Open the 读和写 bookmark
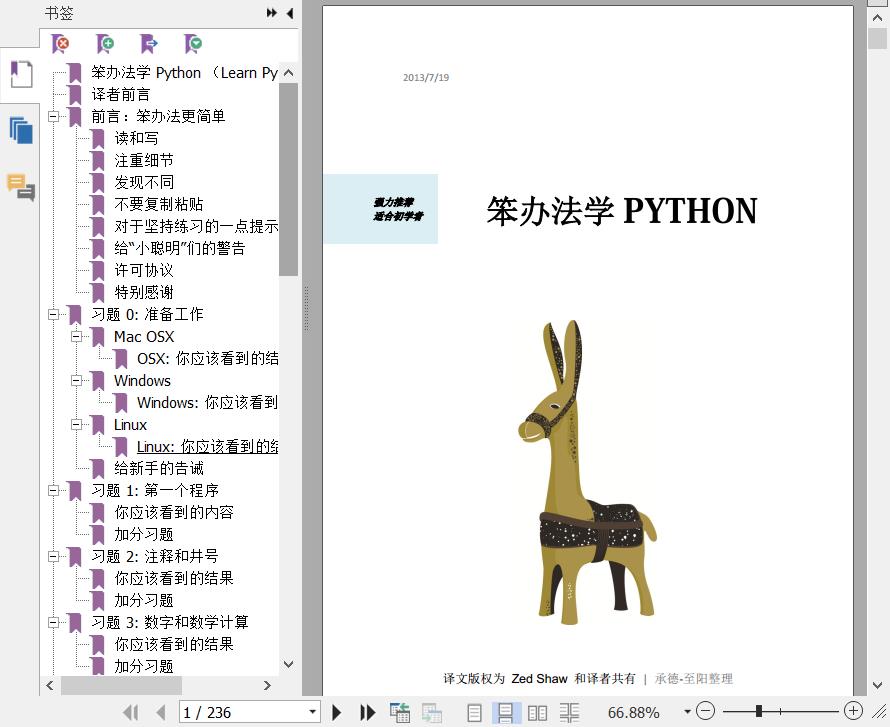Screen dimensions: 890x727 [x=136, y=138]
